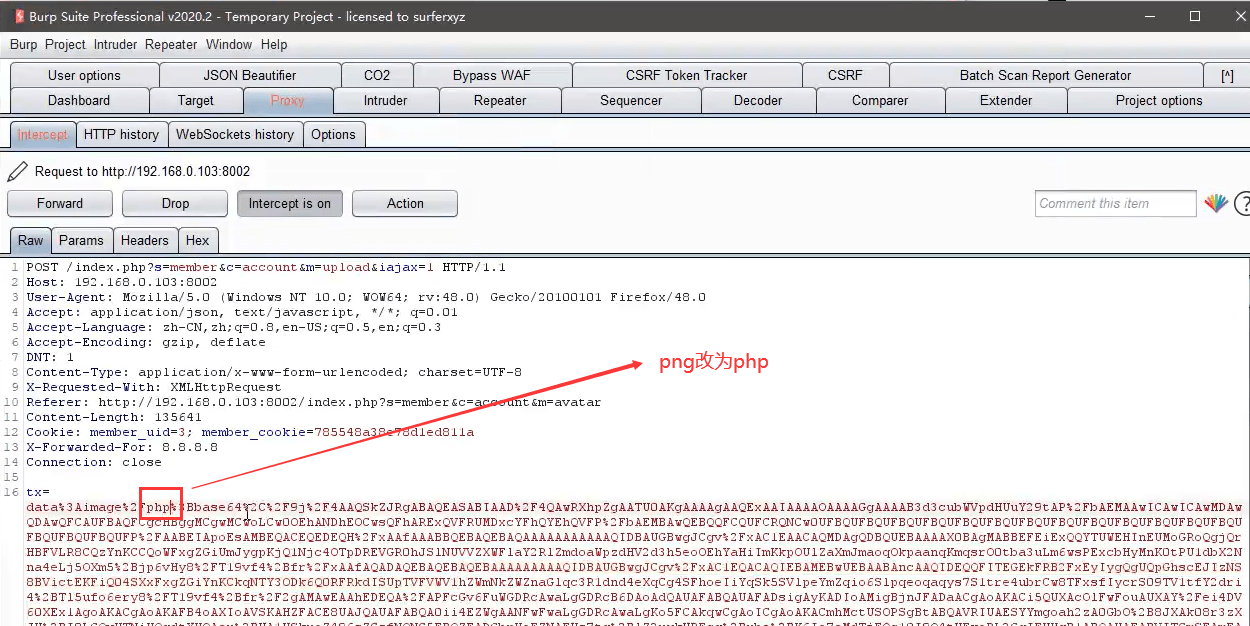This screenshot has height=626, width=1250.
Task: Open the Burp menu
Action: 23,44
